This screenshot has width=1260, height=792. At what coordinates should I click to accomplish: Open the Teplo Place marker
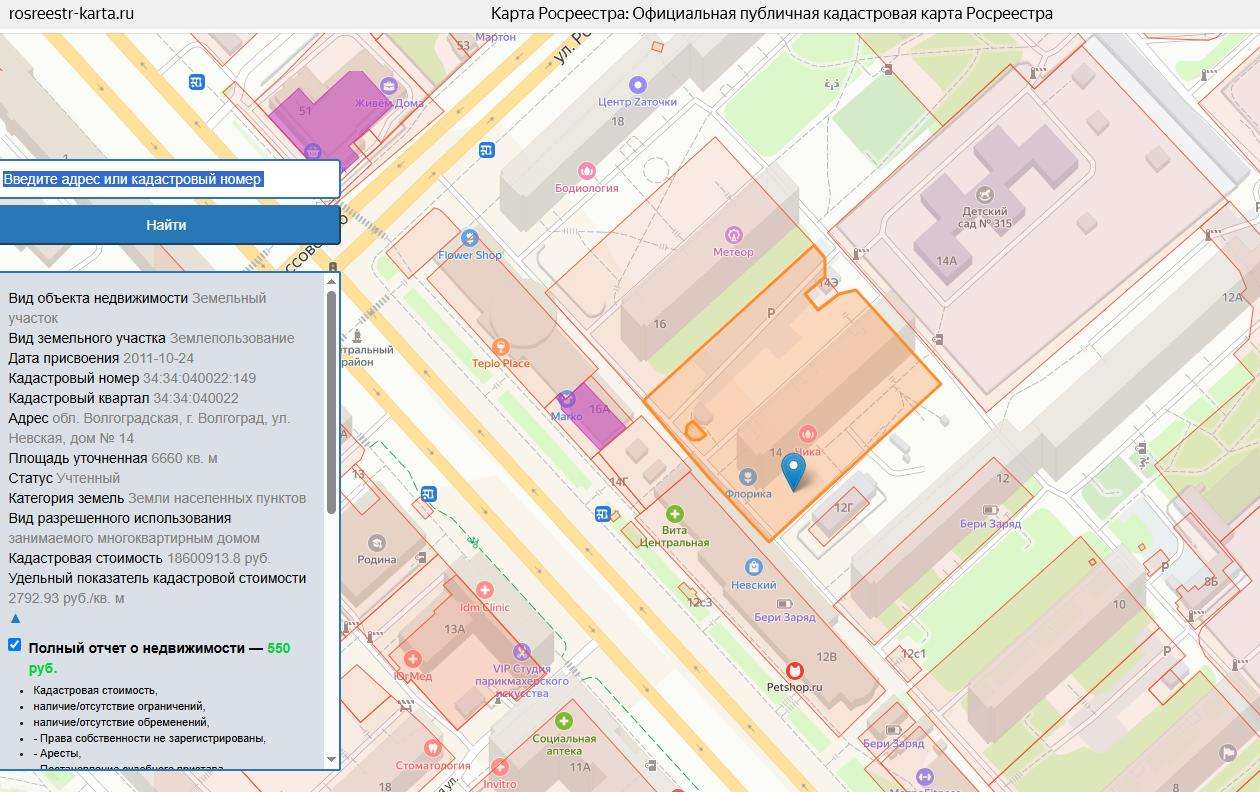[x=501, y=347]
